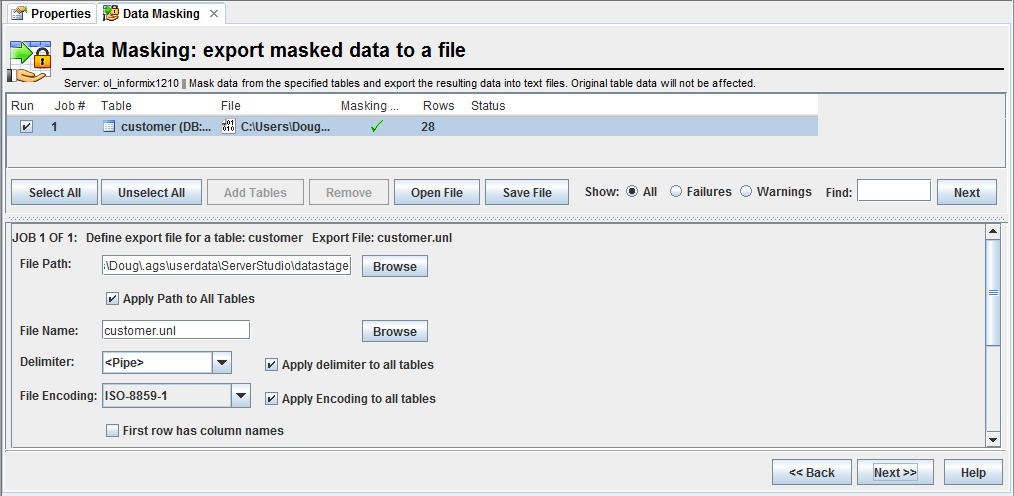
Task: Uncheck Apply Path to All Tables
Action: tap(112, 298)
